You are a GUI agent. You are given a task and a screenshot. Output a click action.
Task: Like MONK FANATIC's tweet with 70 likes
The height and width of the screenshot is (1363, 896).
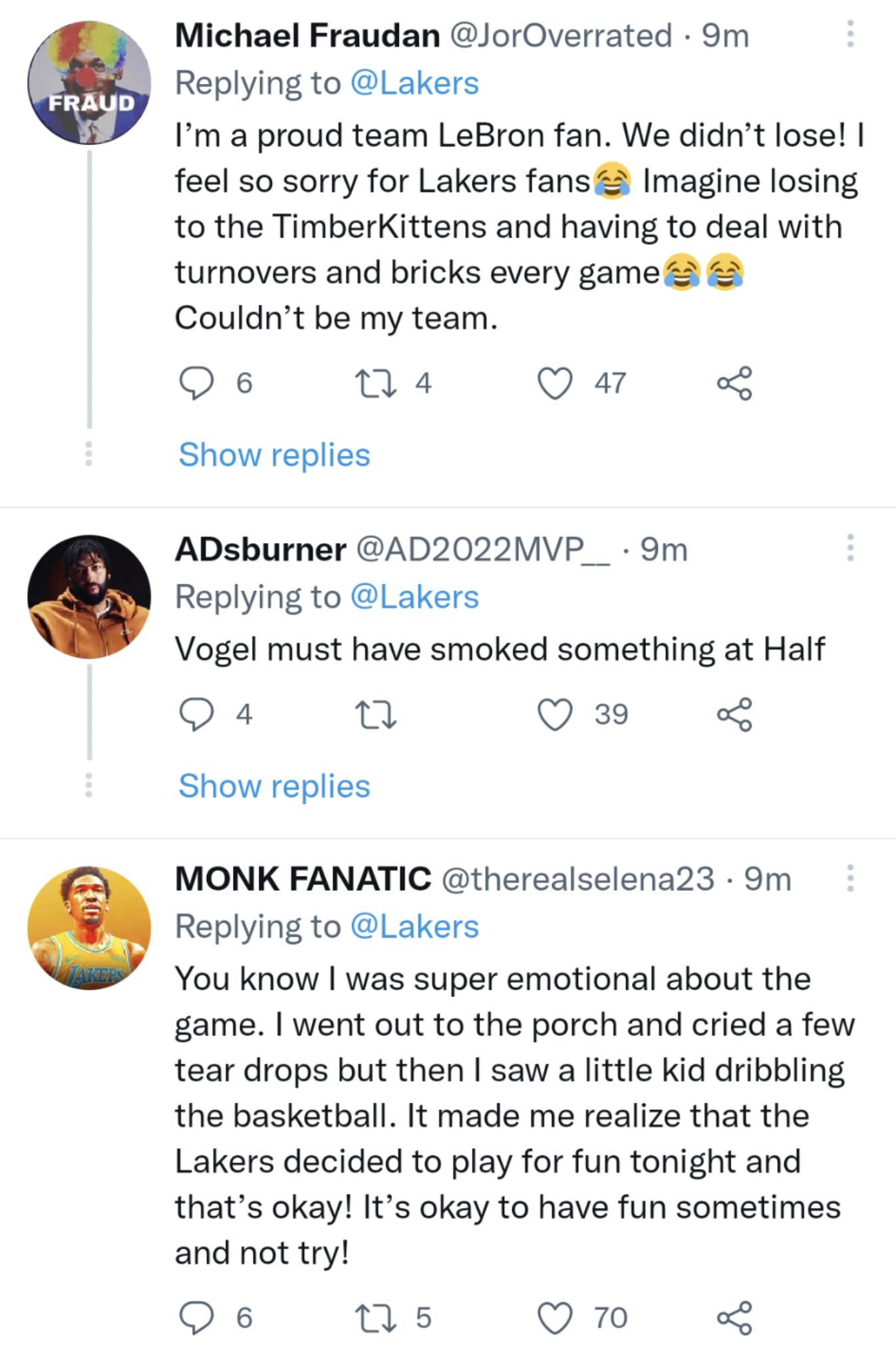tap(555, 1318)
